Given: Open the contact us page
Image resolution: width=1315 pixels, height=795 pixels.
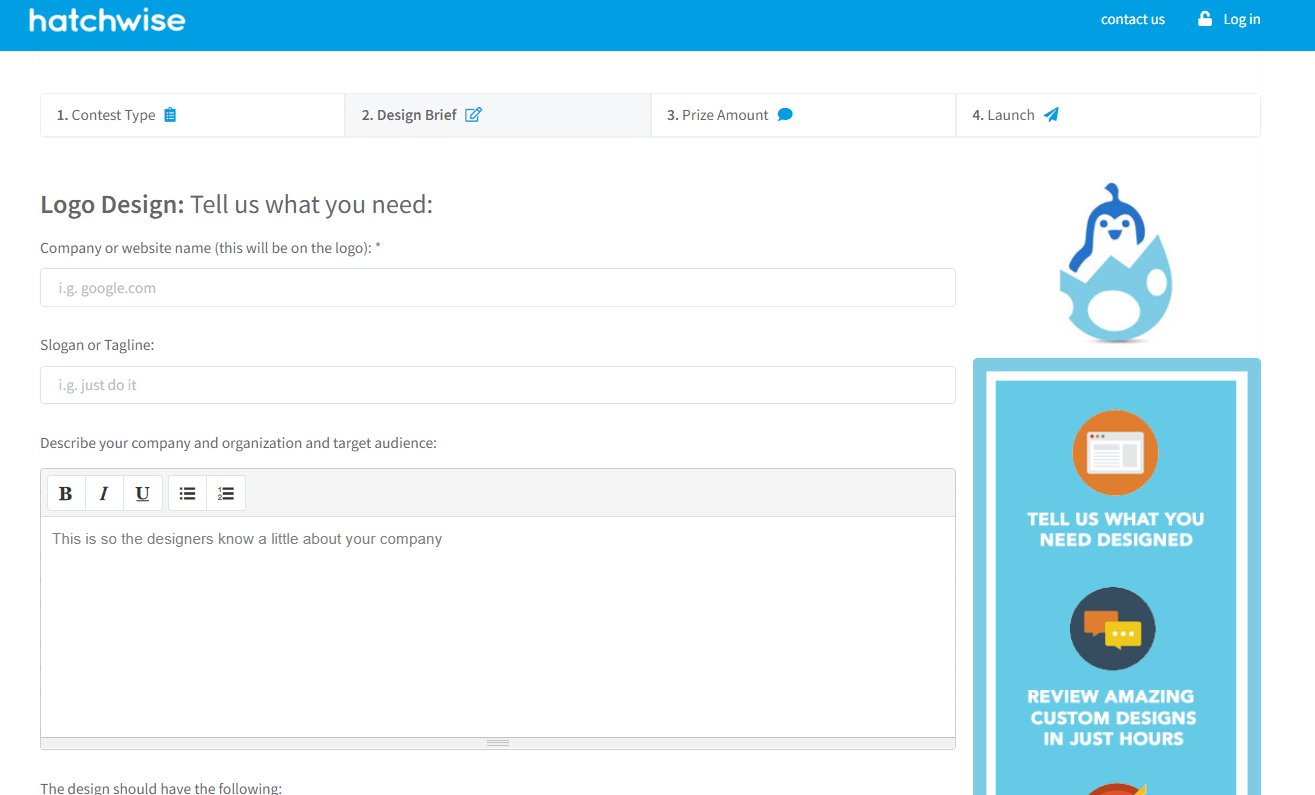Looking at the screenshot, I should pyautogui.click(x=1132, y=19).
